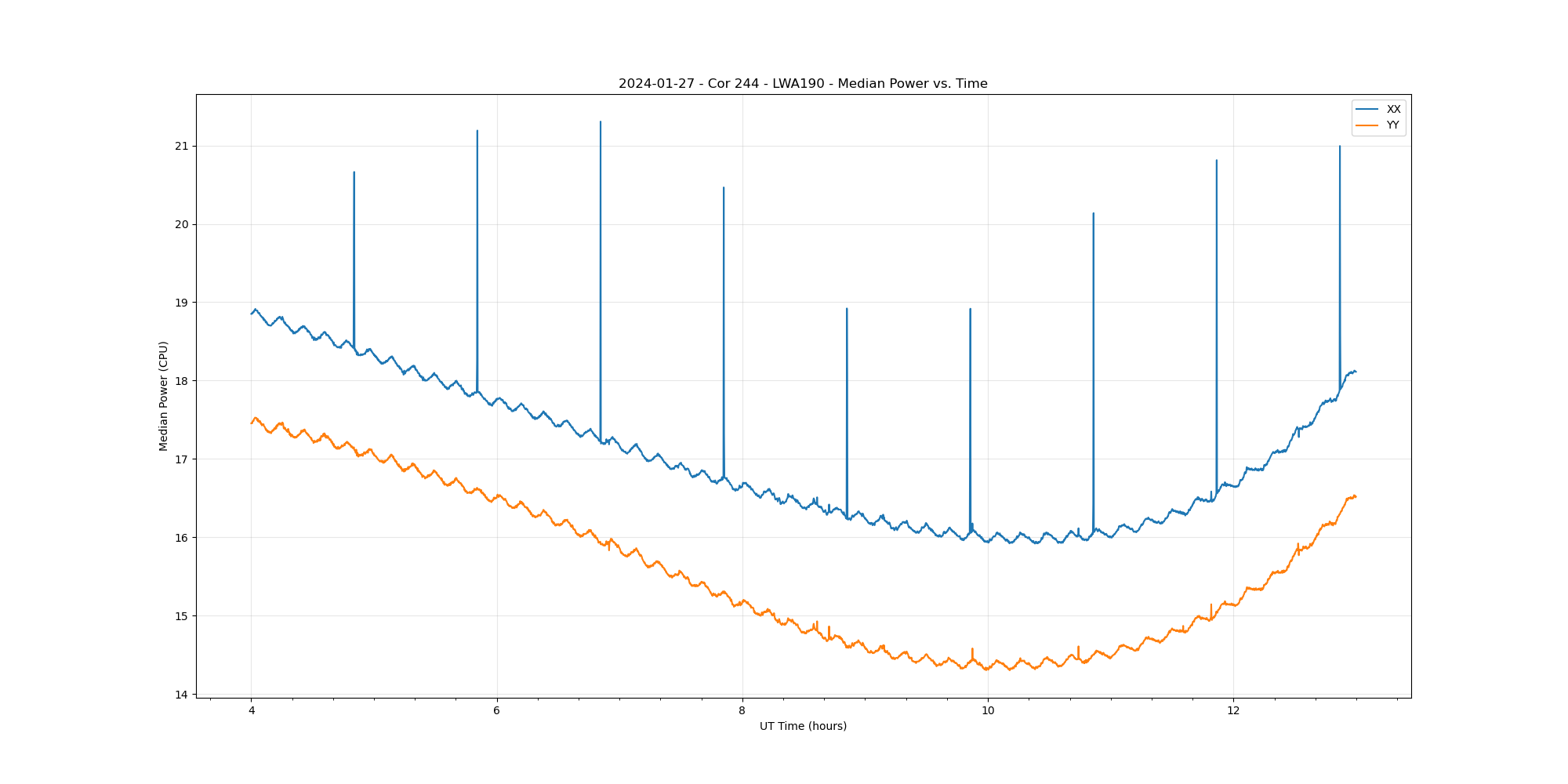Click the x-axis tick label 8

pyautogui.click(x=742, y=711)
